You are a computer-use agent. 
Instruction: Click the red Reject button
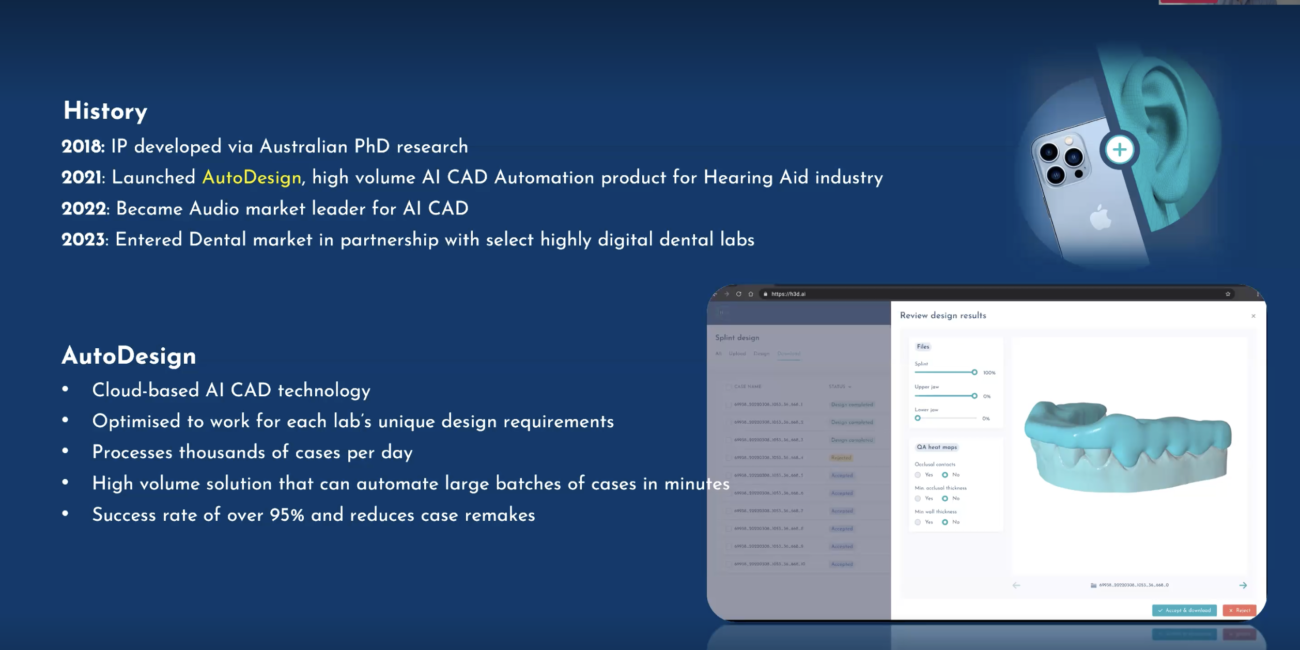click(1238, 610)
